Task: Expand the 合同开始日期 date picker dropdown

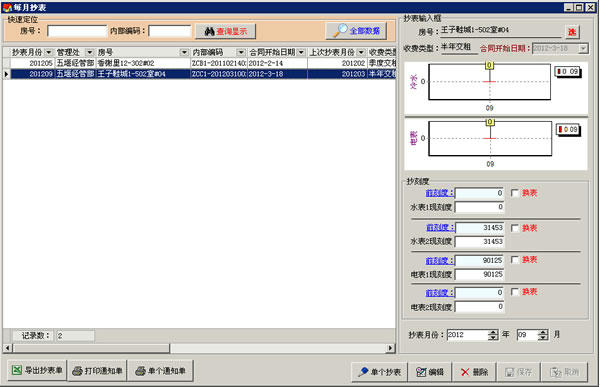Action: coord(583,49)
